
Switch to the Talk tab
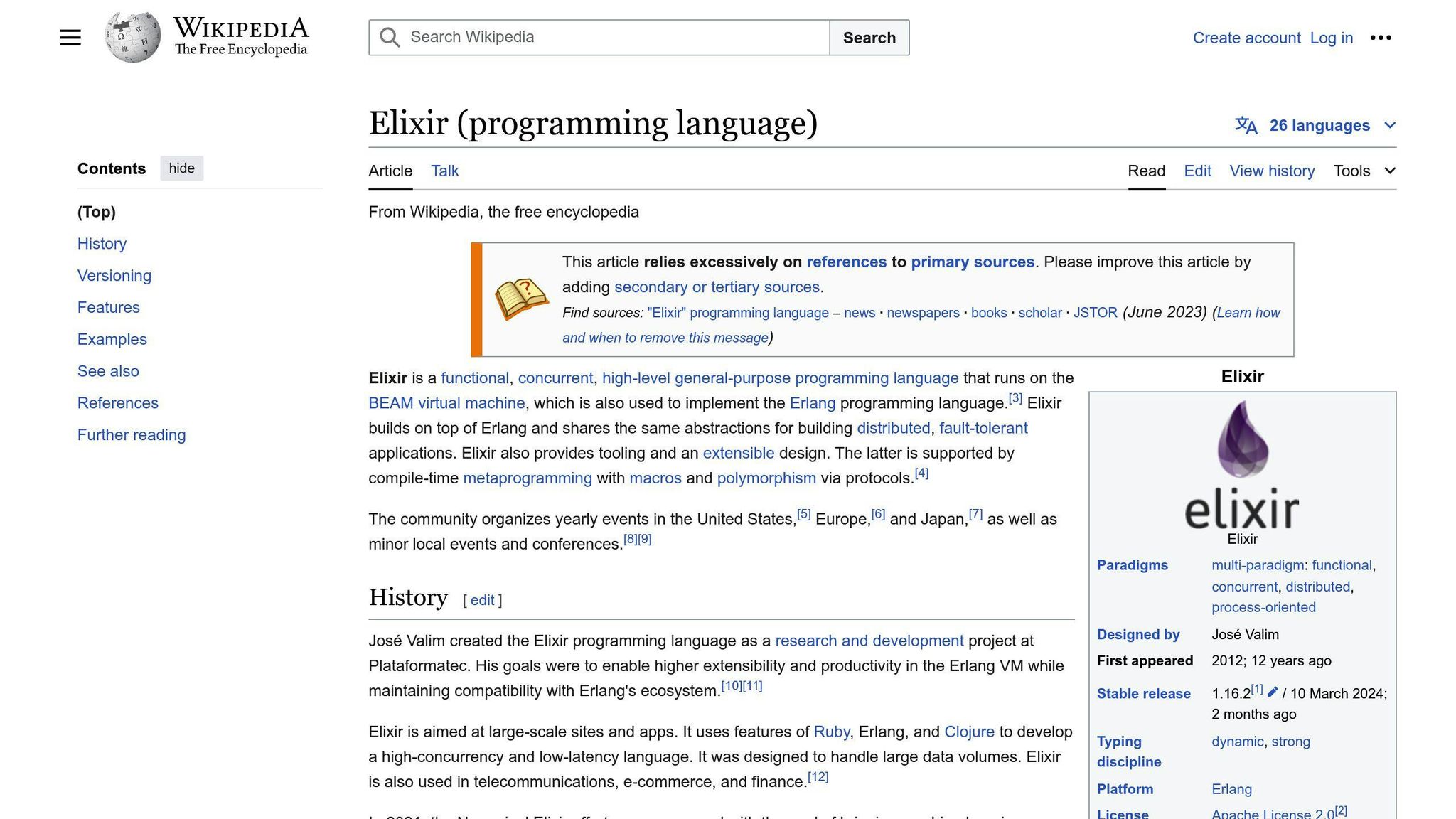pyautogui.click(x=444, y=171)
